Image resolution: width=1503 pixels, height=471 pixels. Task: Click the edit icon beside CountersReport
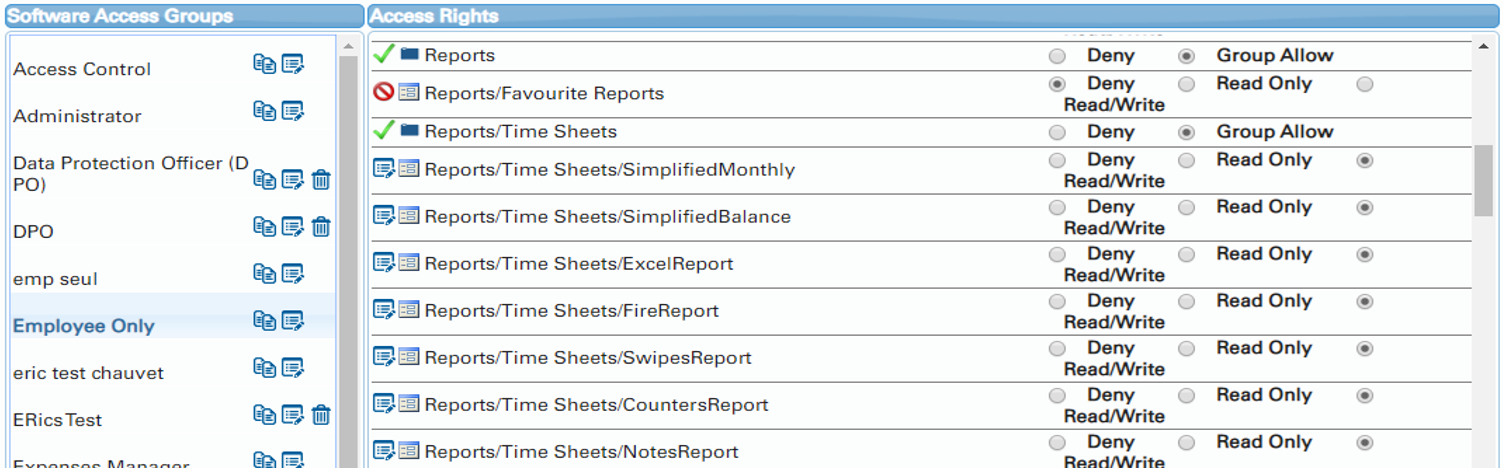pos(384,404)
